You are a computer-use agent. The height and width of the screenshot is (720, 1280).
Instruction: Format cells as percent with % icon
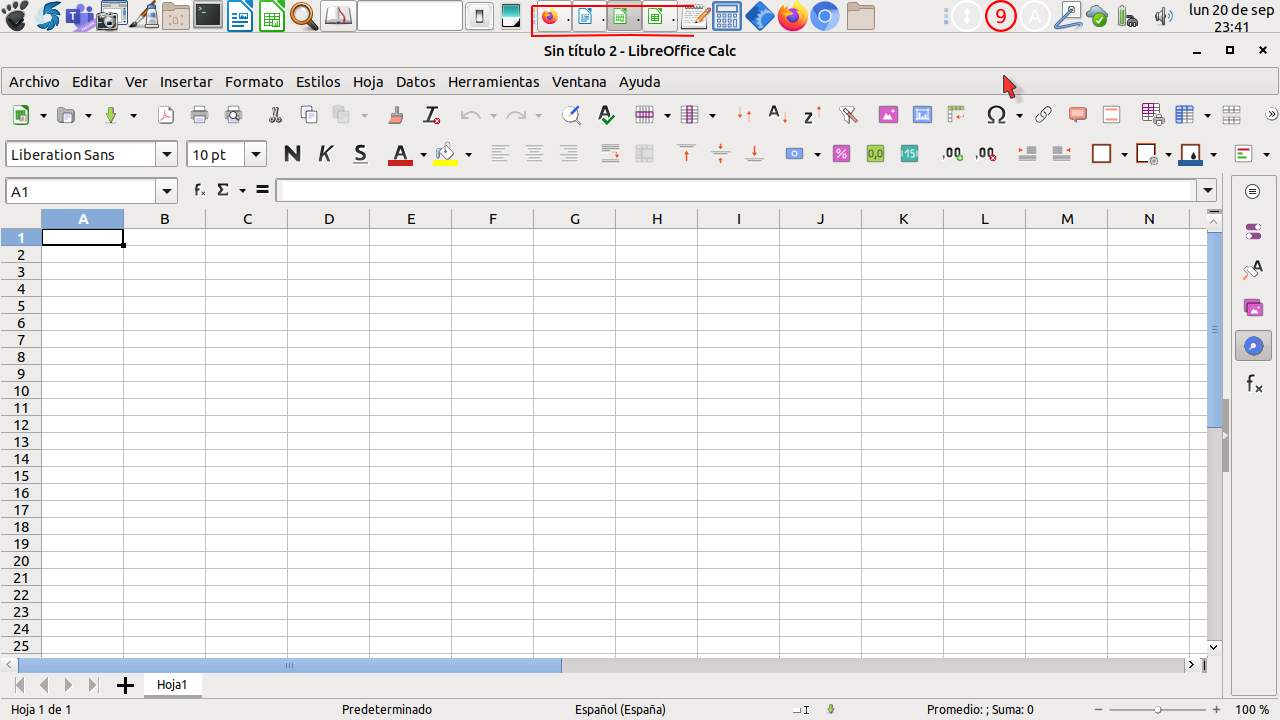842,154
